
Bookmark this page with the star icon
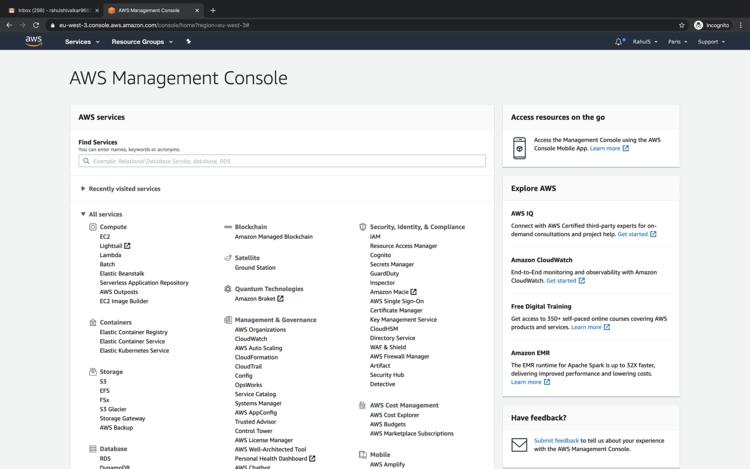click(x=682, y=25)
